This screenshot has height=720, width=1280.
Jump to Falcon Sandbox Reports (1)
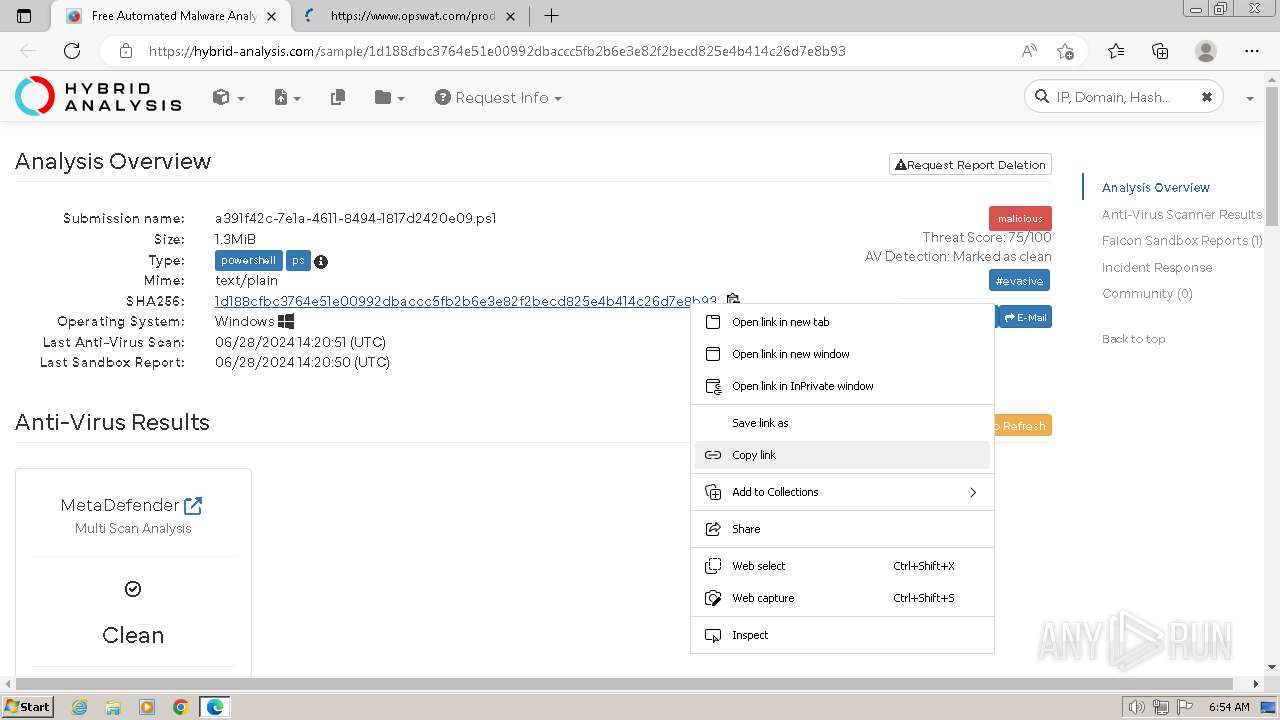pos(1182,241)
